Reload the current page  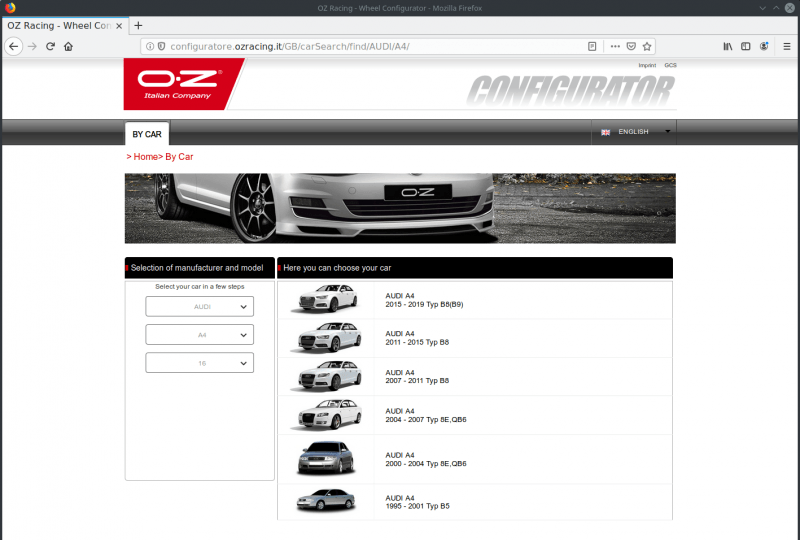coord(50,46)
